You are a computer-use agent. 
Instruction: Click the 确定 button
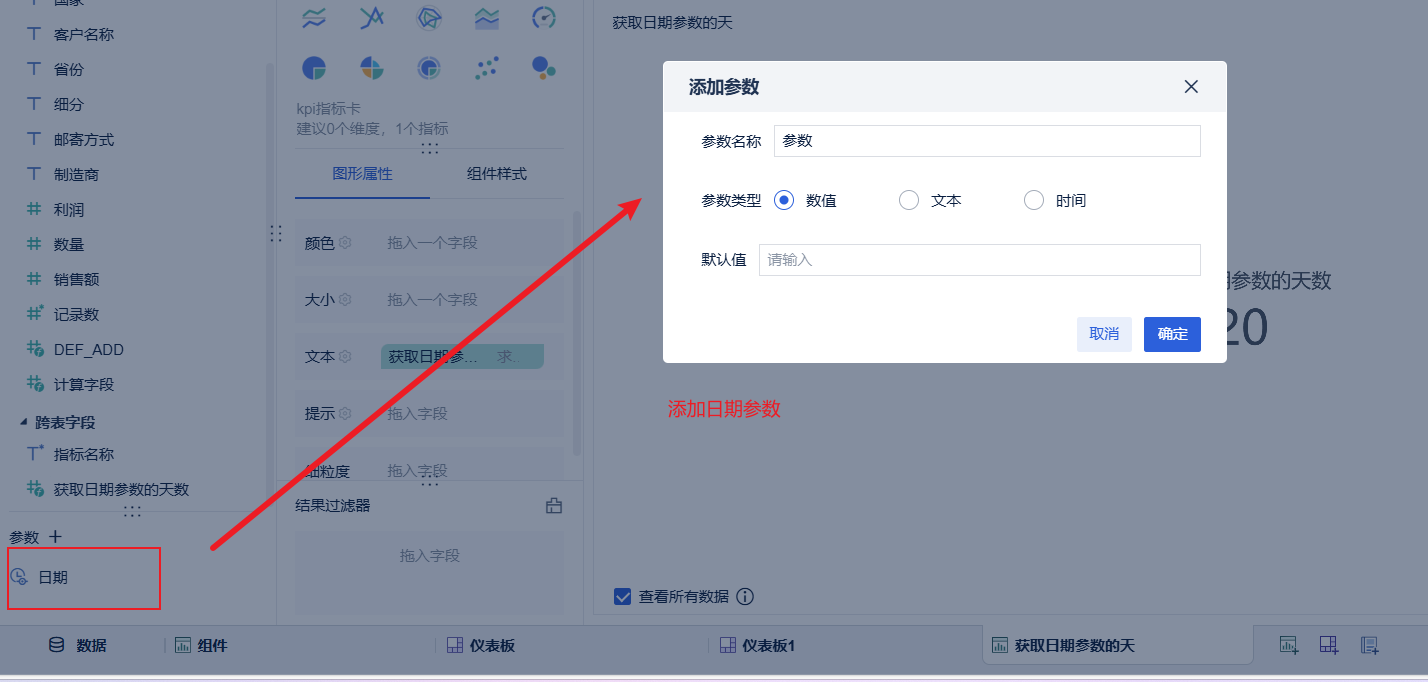tap(1172, 334)
